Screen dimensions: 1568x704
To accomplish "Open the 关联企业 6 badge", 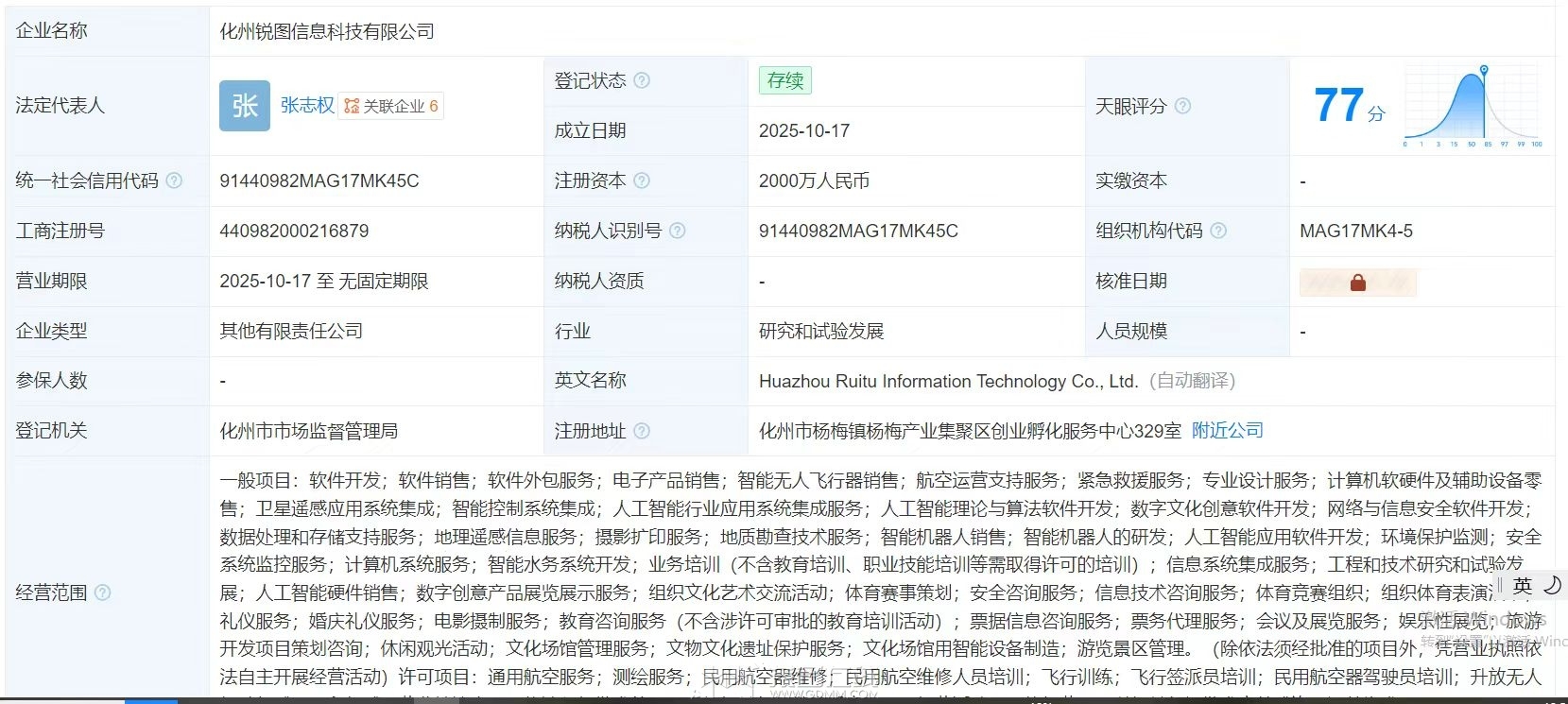I will [x=391, y=106].
